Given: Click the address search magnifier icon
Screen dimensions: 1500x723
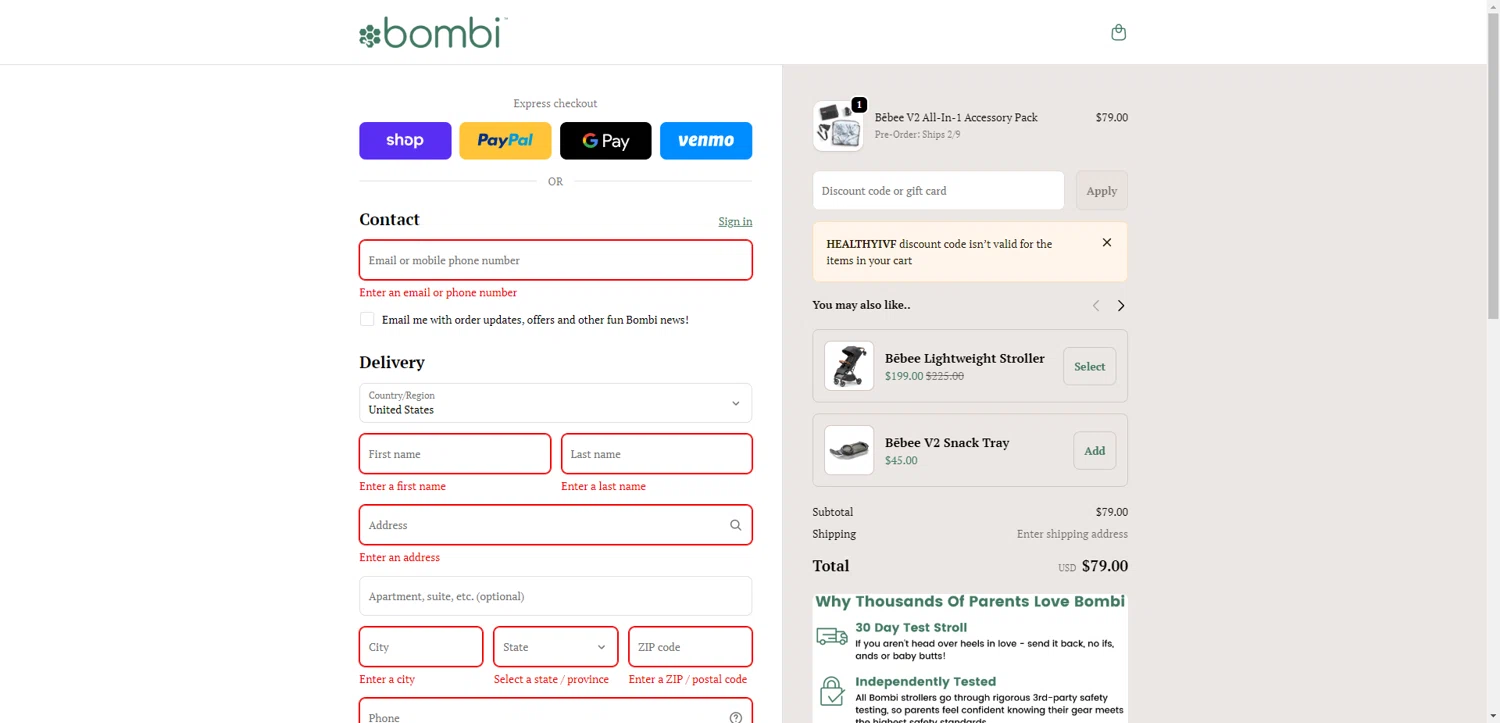Looking at the screenshot, I should [735, 525].
